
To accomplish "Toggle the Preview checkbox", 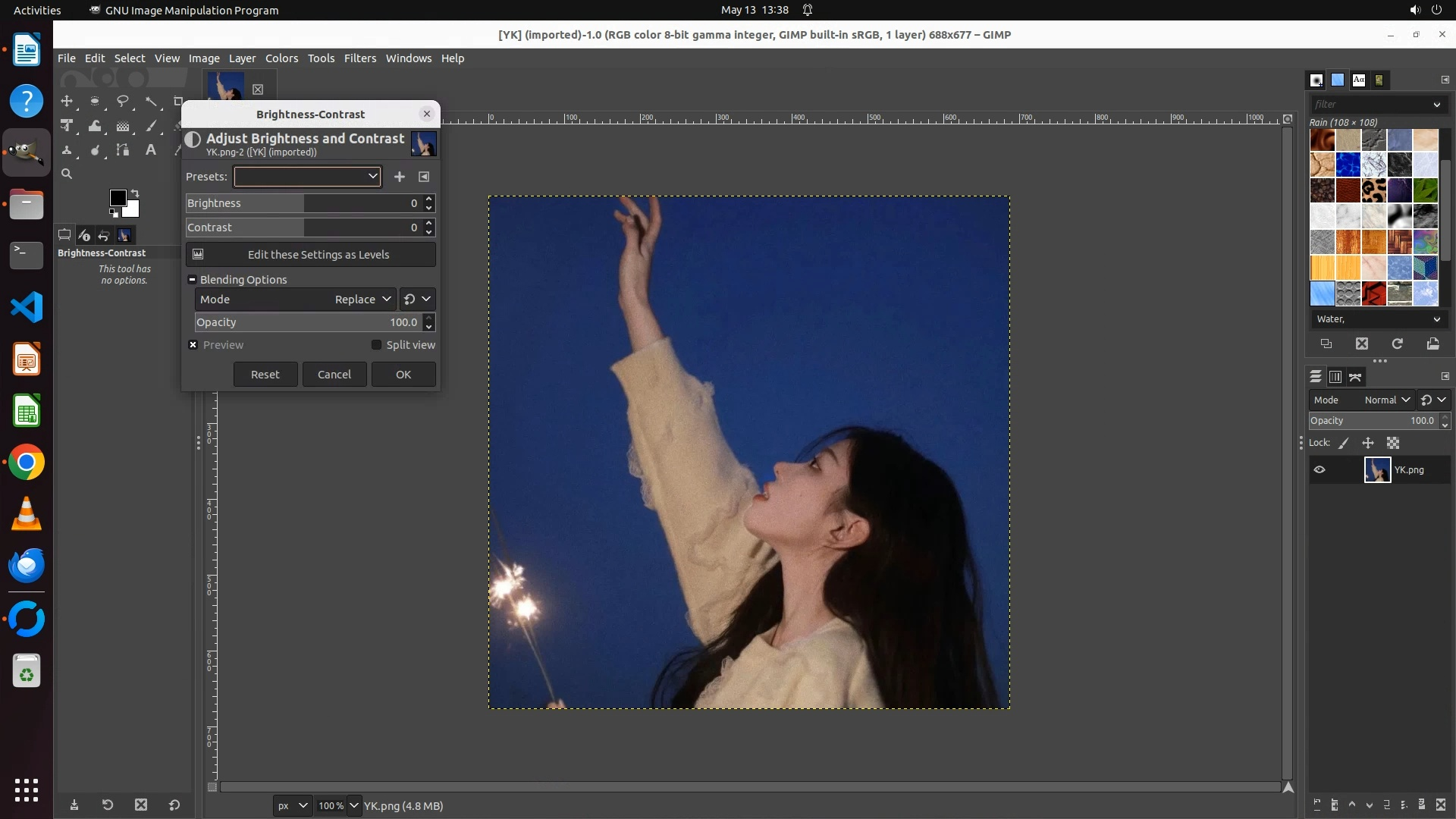I will 193,345.
